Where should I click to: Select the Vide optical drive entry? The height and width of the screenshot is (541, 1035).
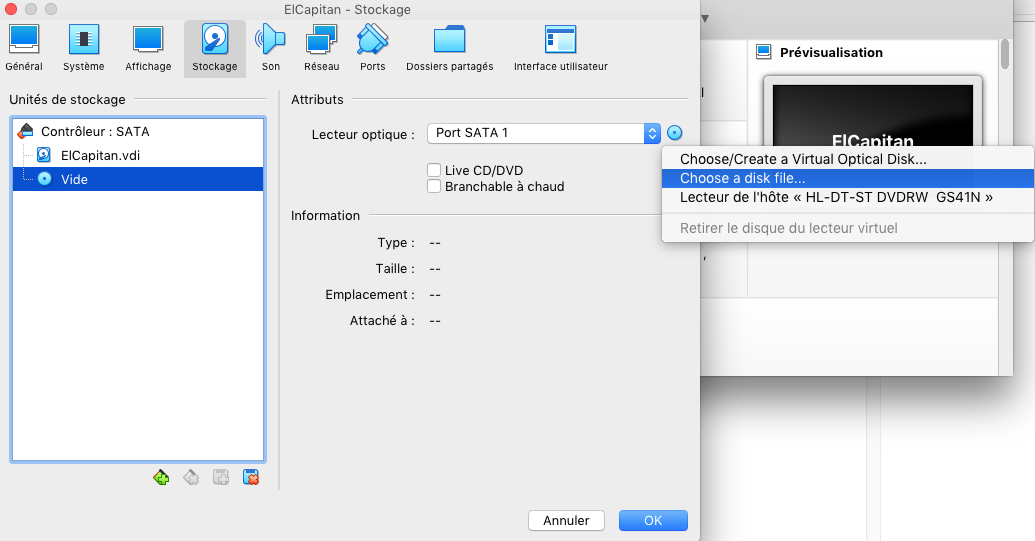(138, 179)
